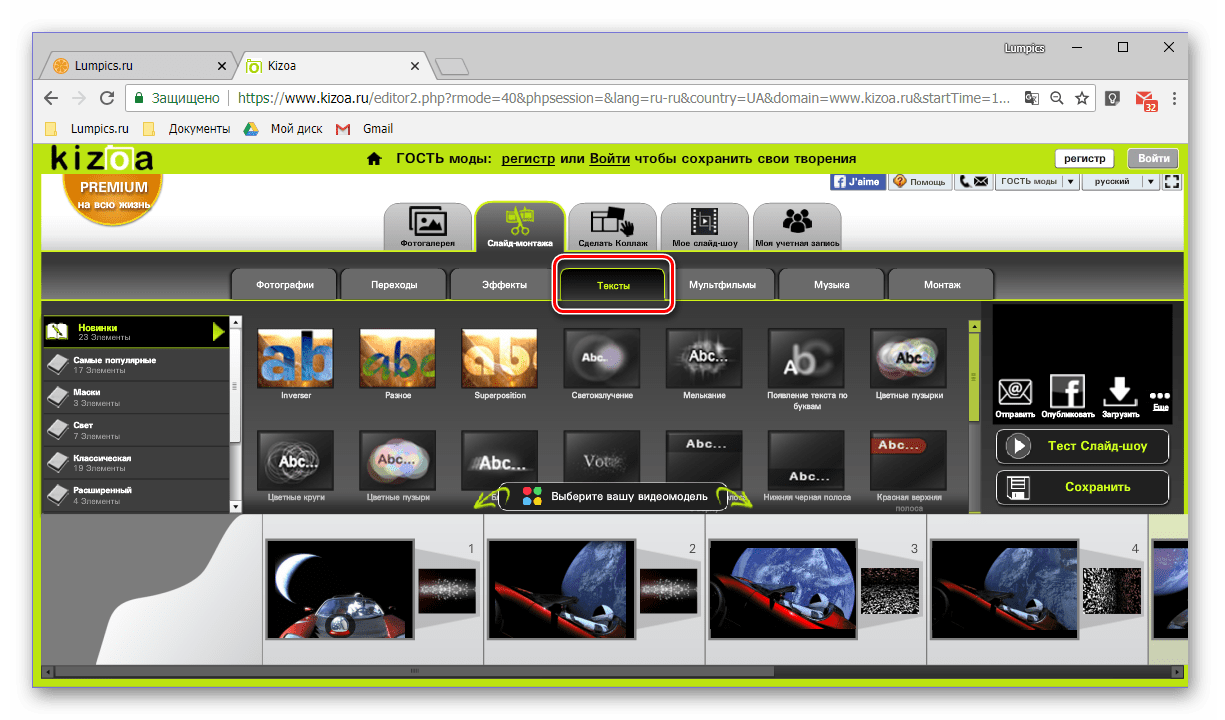Select the Inverser text effect thumbnail
1225x720 pixels.
[296, 366]
